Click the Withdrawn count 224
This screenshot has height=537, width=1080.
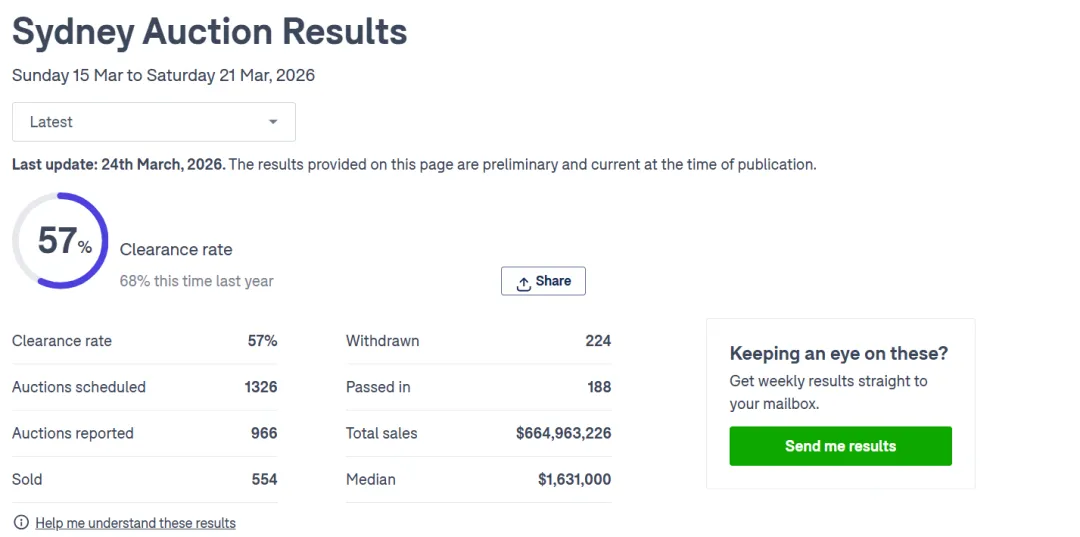pyautogui.click(x=598, y=341)
